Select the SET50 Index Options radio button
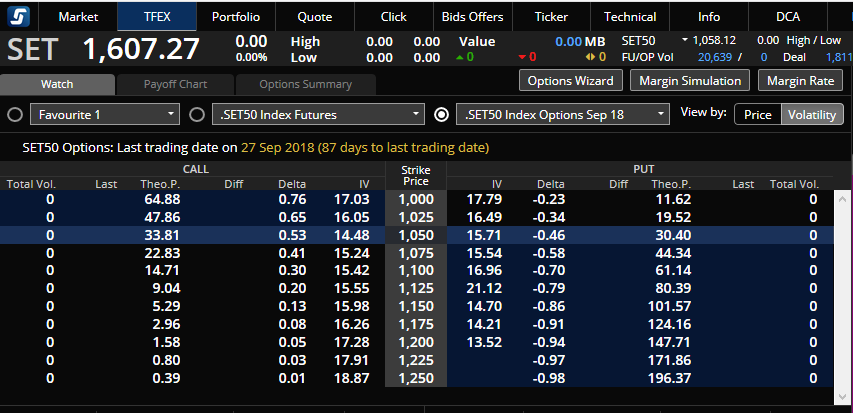Image resolution: width=853 pixels, height=413 pixels. [442, 114]
